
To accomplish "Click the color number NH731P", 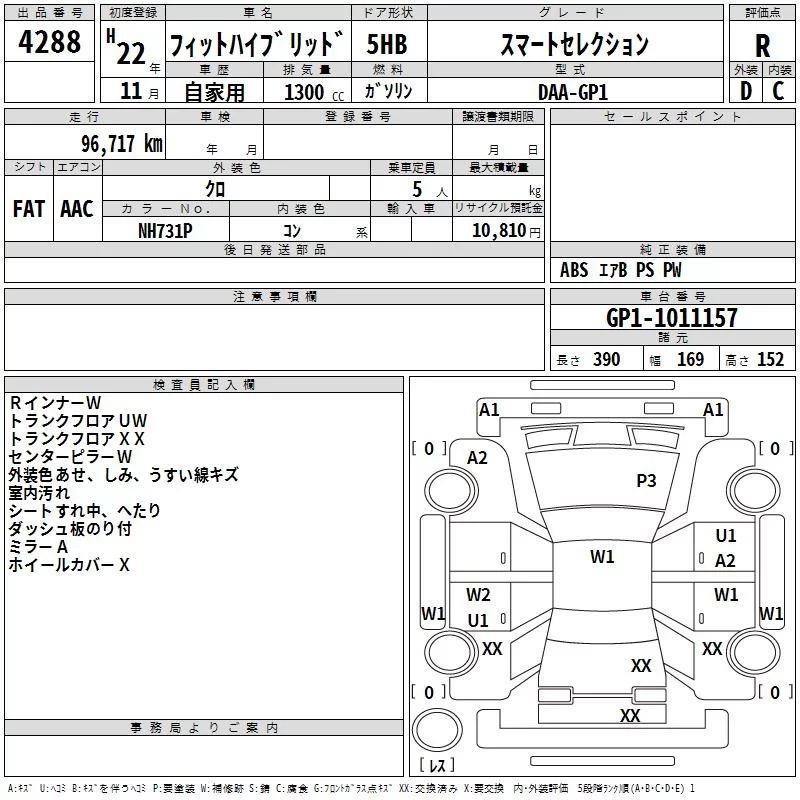I will (165, 231).
